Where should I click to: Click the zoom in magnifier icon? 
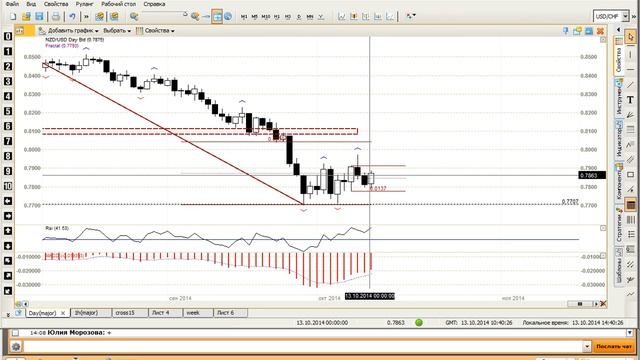(x=195, y=16)
